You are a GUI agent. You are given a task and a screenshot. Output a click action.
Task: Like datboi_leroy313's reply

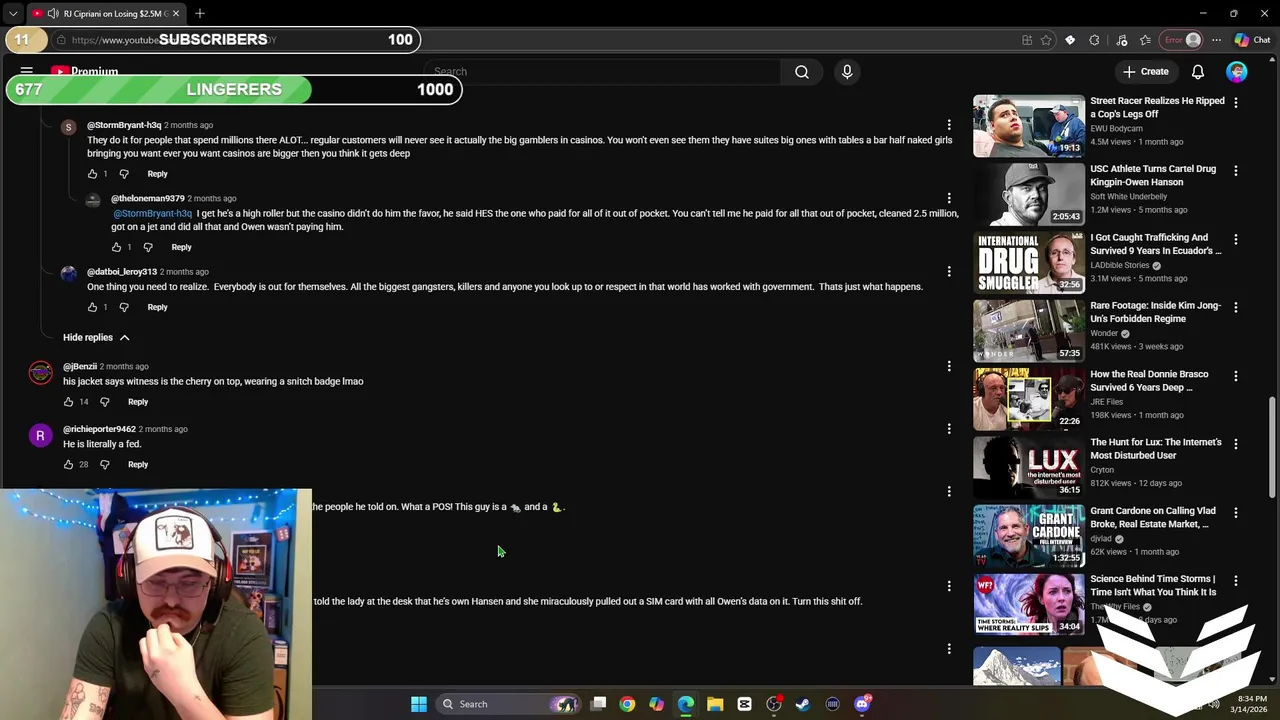[x=92, y=307]
